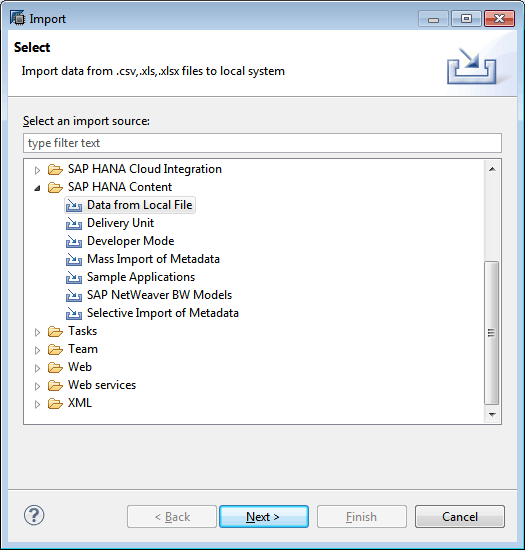525x550 pixels.
Task: Click the Sample Applications import icon
Action: [74, 277]
